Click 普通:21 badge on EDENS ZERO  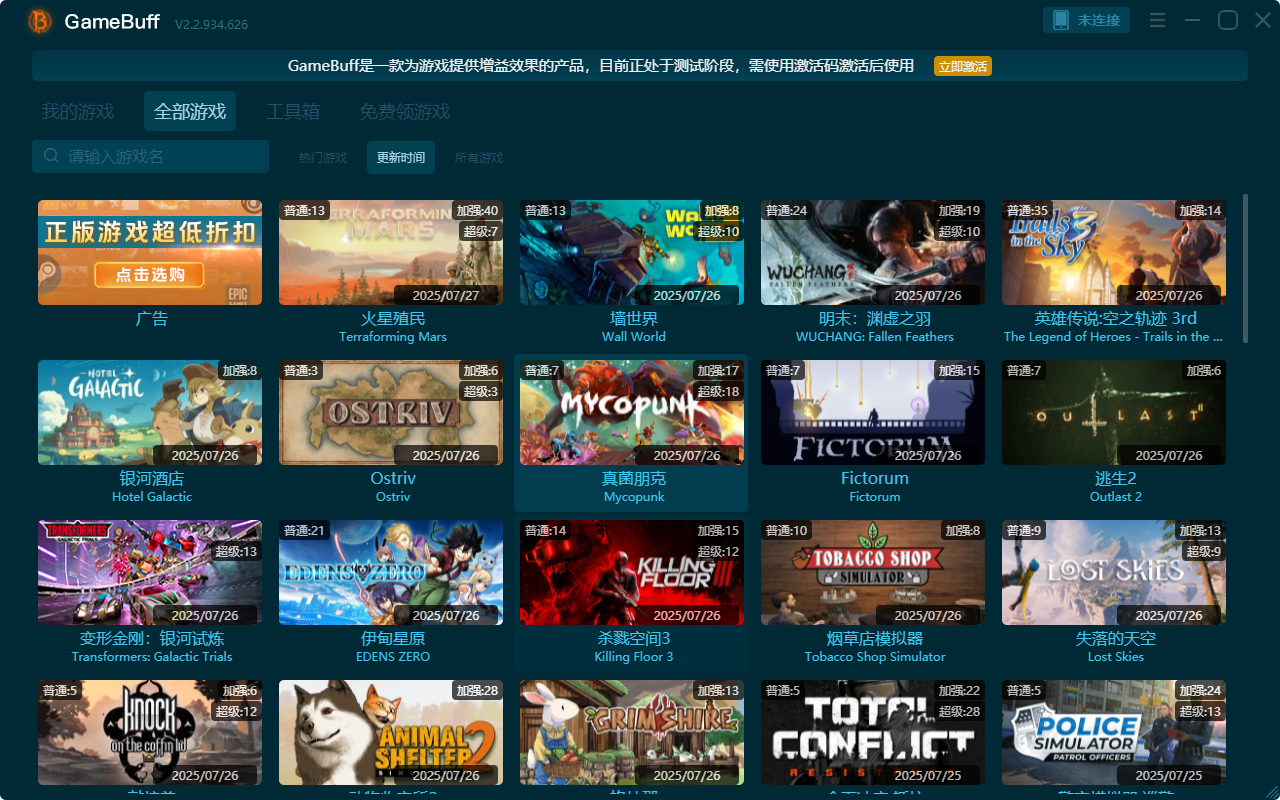coord(304,530)
